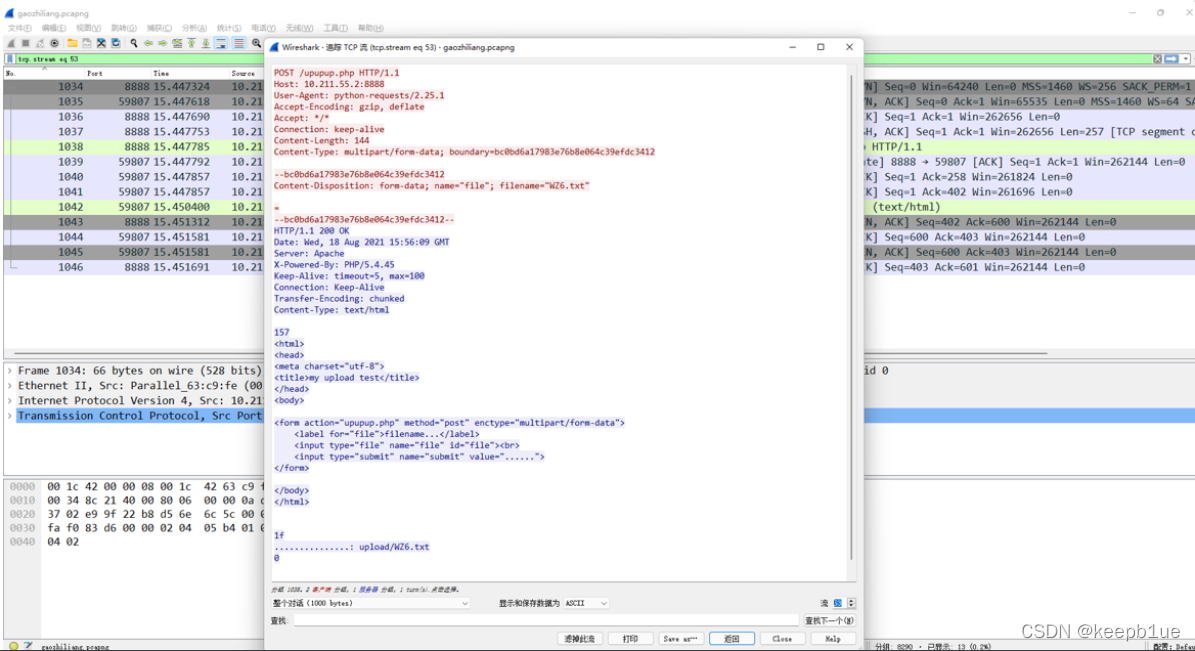Viewport: 1195px width, 651px height.
Task: Select packet row 1038
Action: coord(134,147)
